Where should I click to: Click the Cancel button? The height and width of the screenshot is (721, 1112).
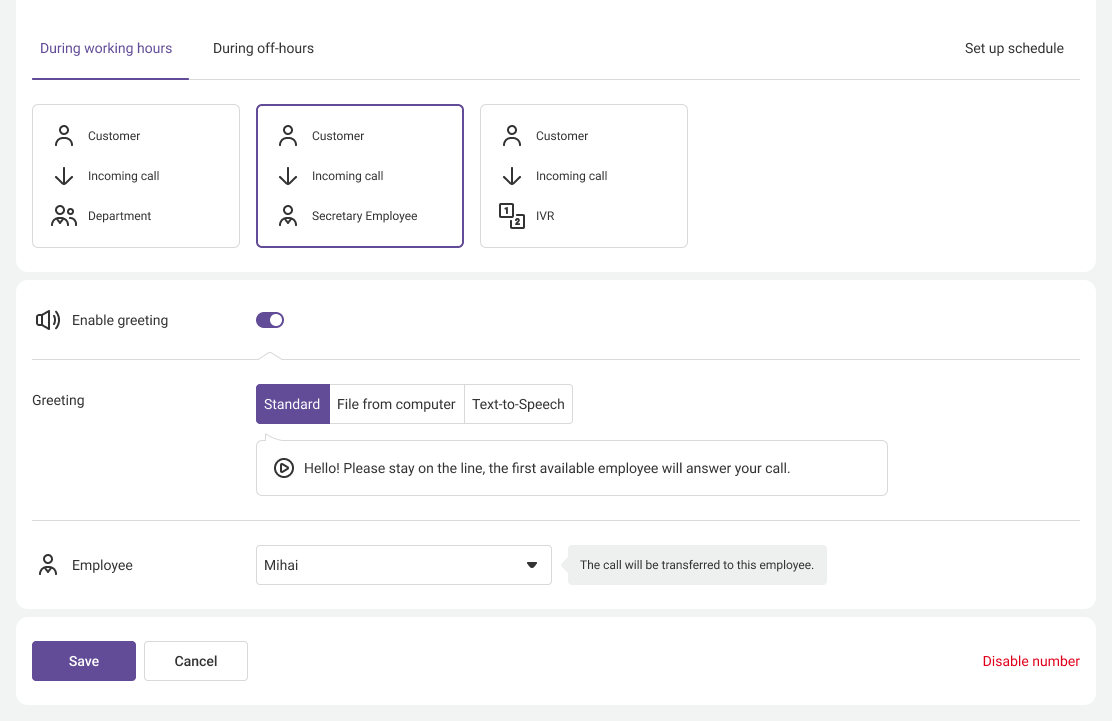196,661
